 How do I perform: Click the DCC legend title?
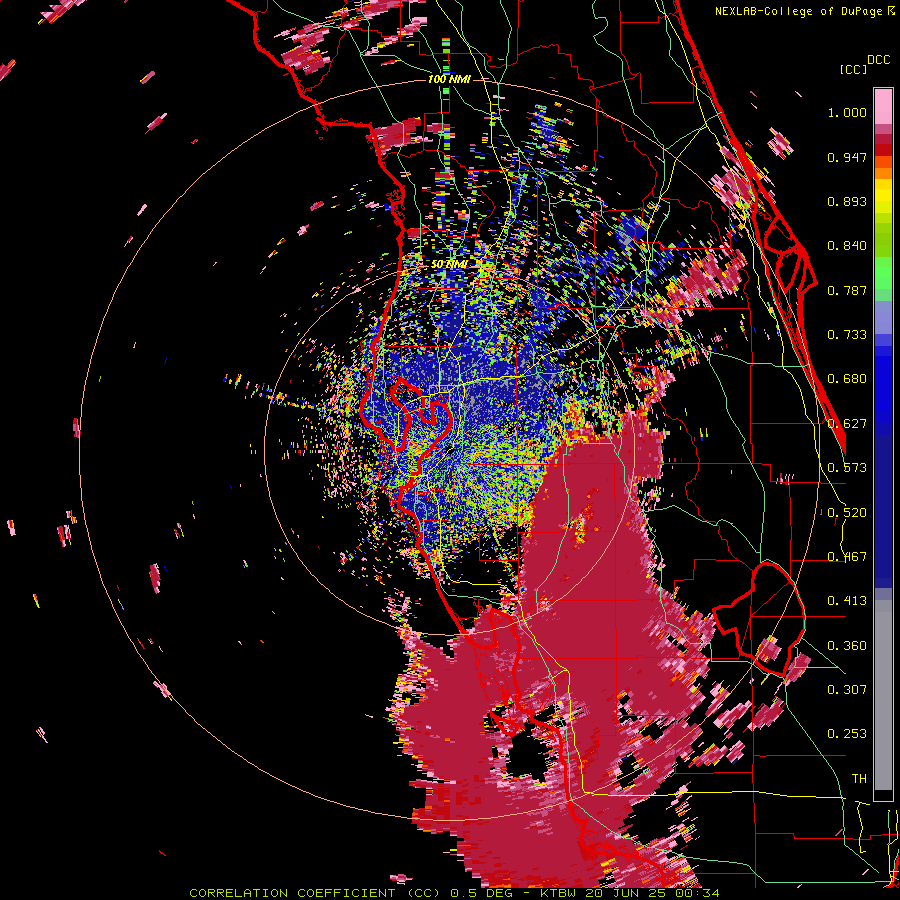point(878,60)
